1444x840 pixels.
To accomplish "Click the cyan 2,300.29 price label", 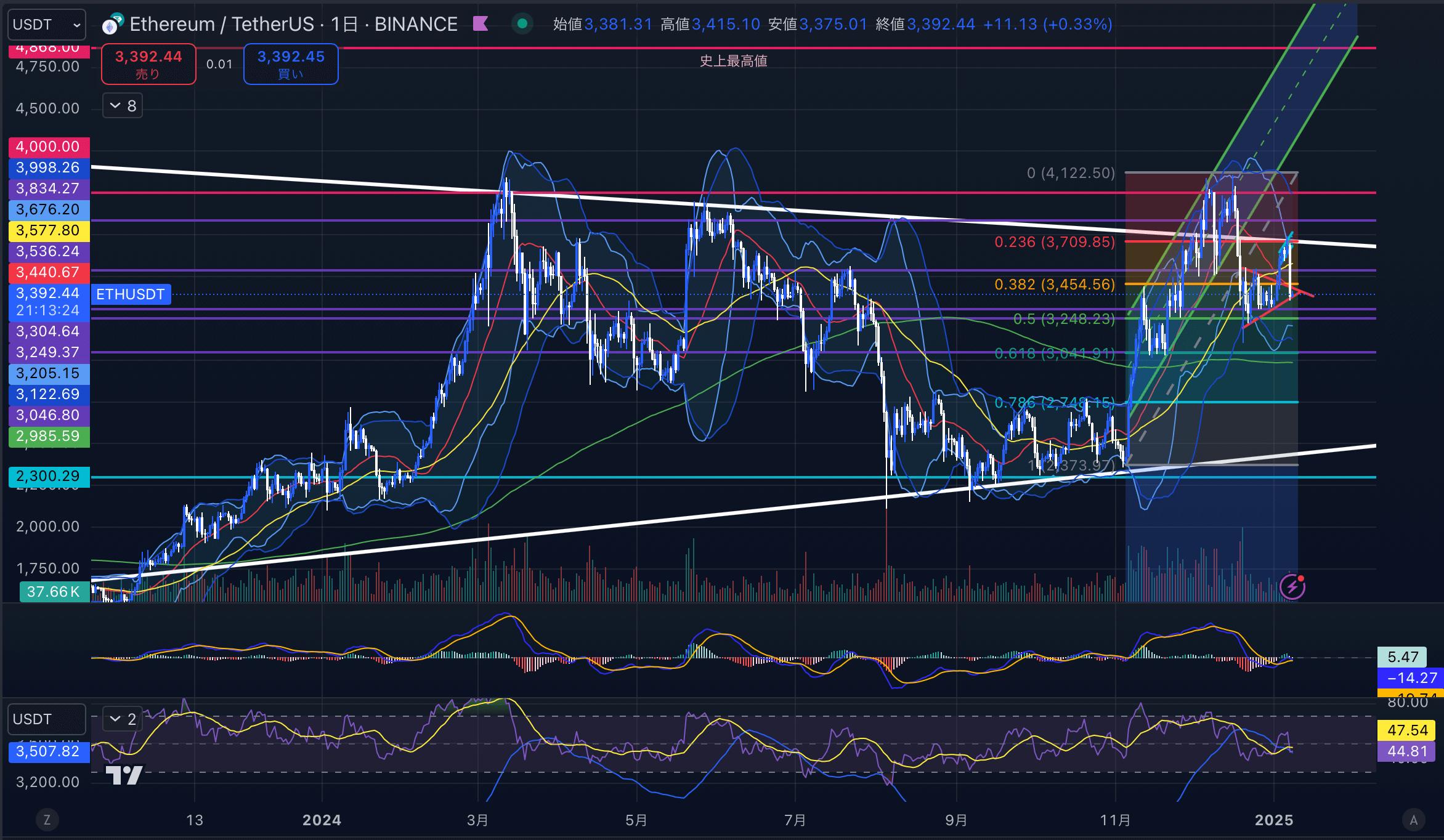I will [x=49, y=476].
